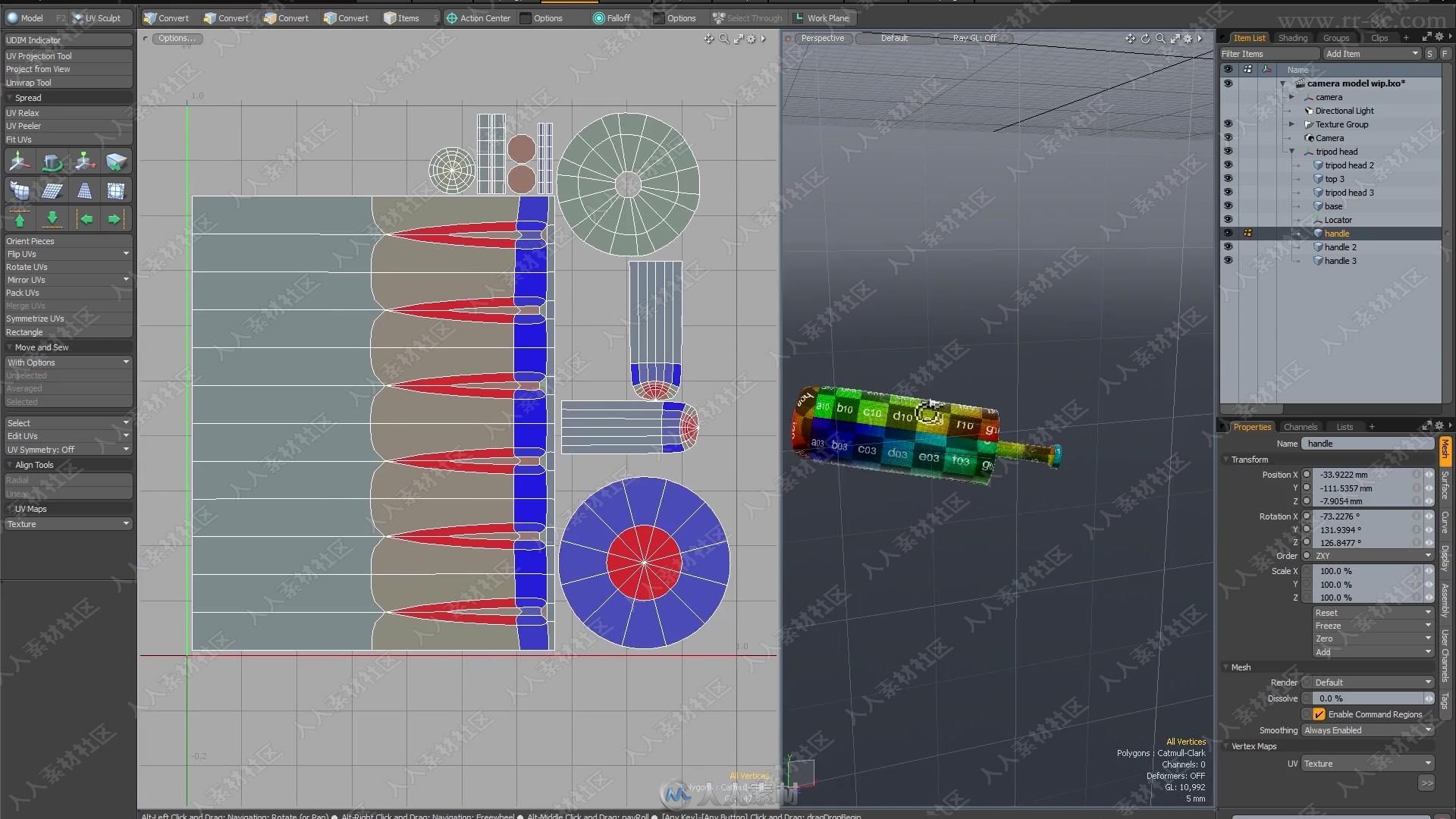
Task: Click Perspective viewport zoom icon
Action: coord(1160,39)
